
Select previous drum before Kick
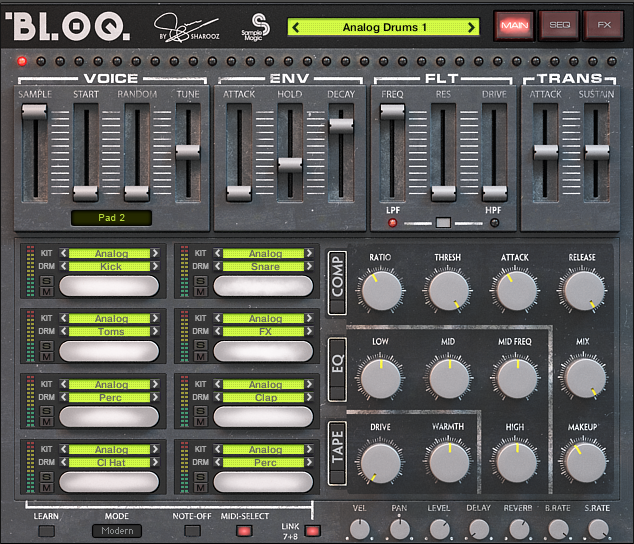point(64,266)
